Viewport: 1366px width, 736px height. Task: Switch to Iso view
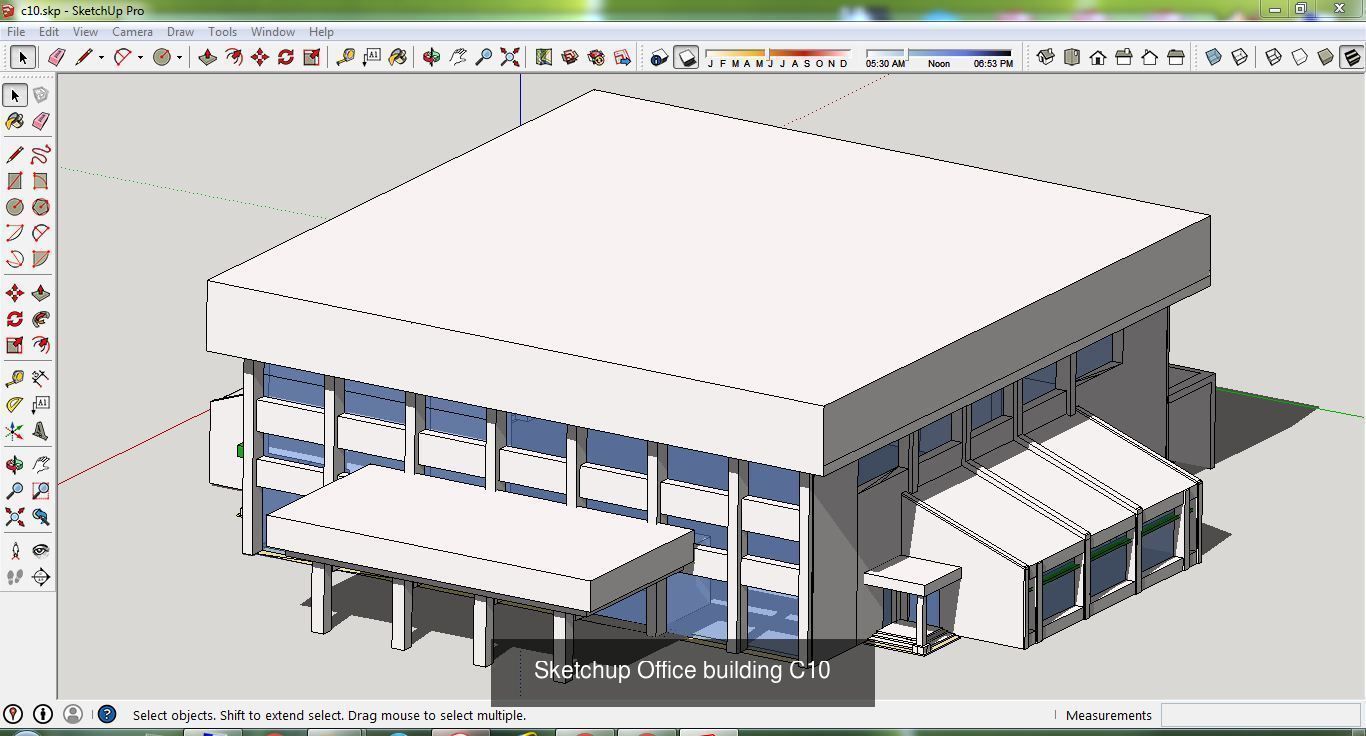[1046, 57]
